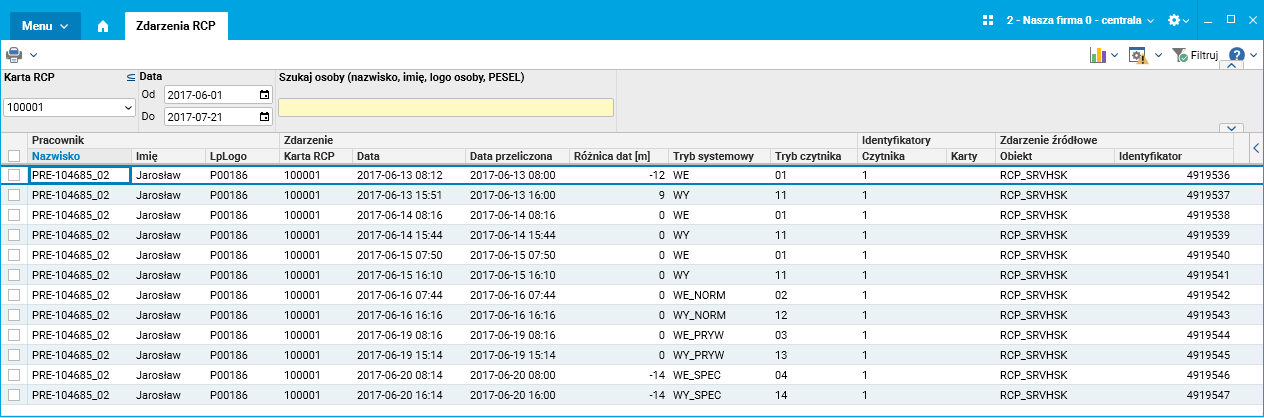Viewport: 1264px width, 418px height.
Task: Click difference value -12 in first row
Action: tap(617, 175)
